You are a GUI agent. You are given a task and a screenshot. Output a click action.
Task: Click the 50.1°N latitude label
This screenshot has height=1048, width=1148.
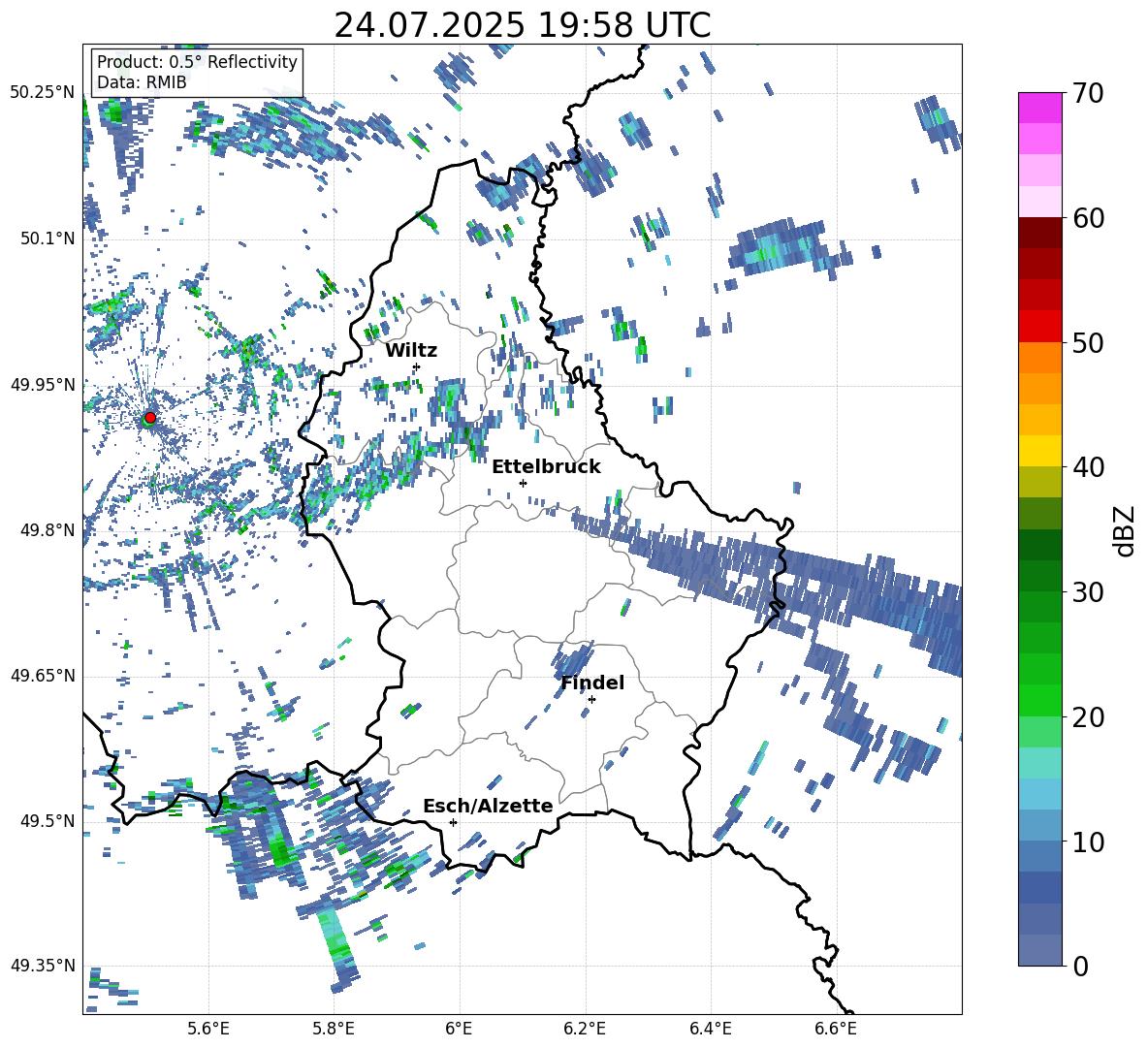(x=47, y=238)
